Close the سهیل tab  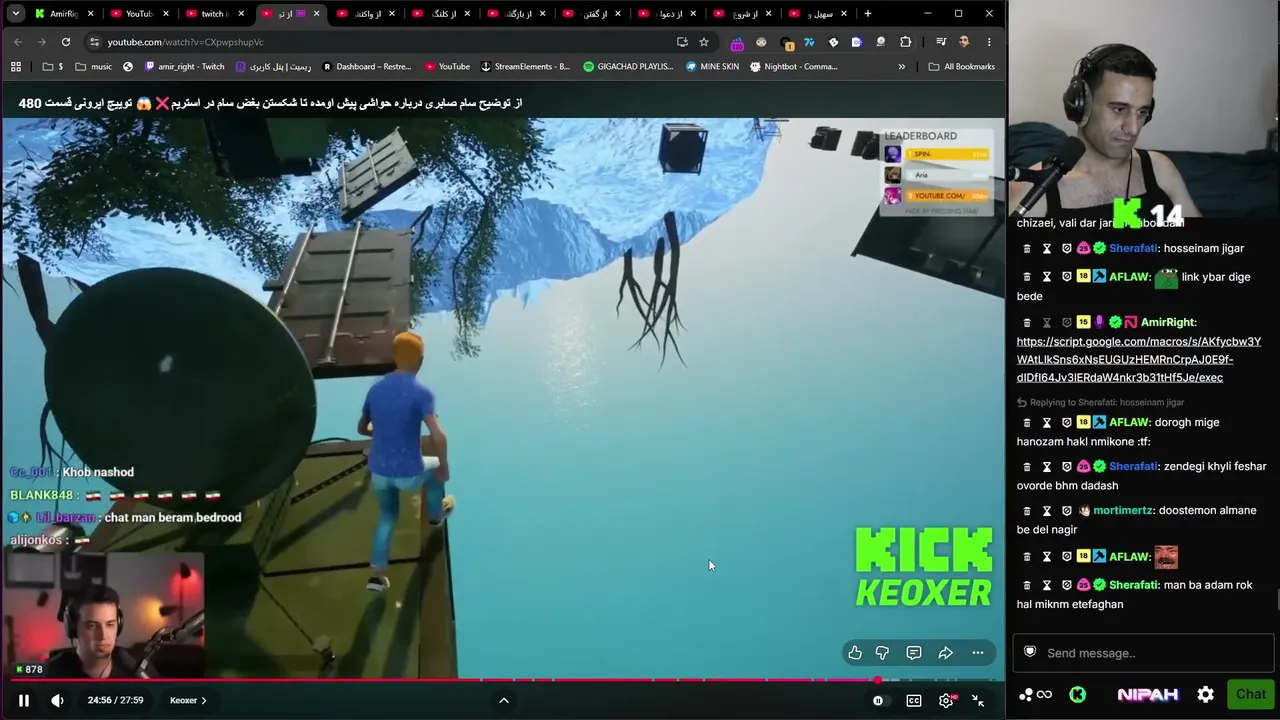pyautogui.click(x=842, y=14)
